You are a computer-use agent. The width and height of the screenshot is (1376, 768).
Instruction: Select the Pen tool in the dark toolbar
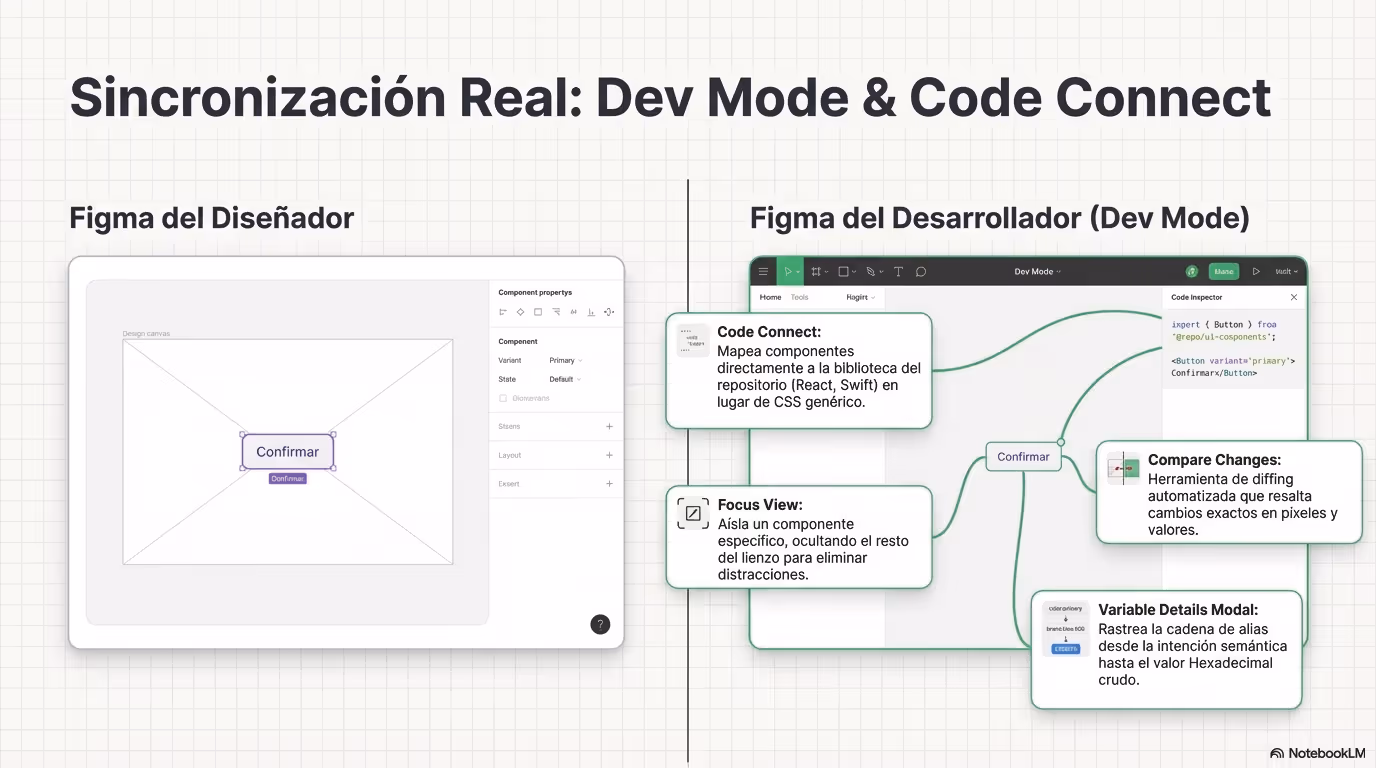872,271
